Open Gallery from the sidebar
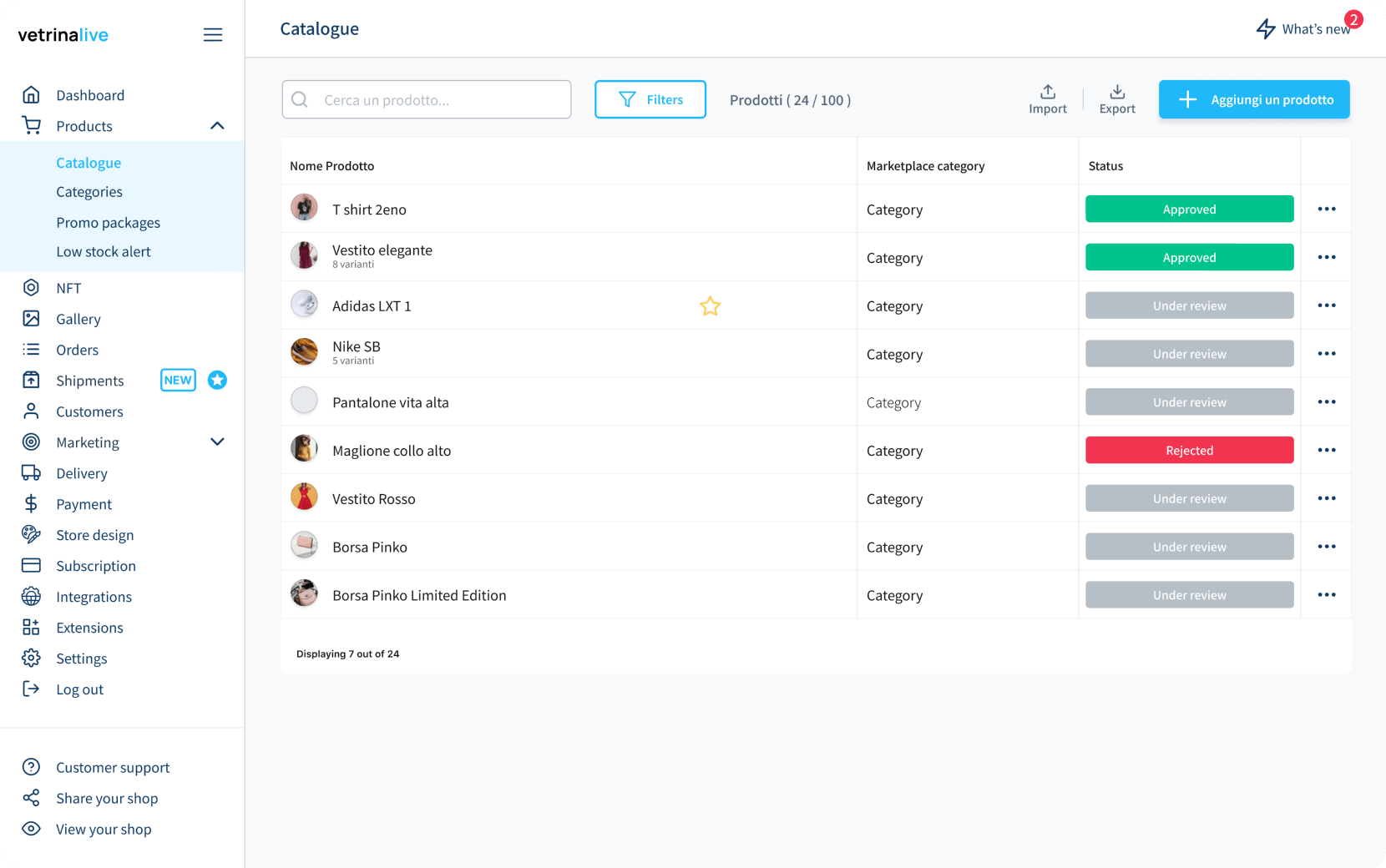Screen dimensions: 1386x868 tap(78, 319)
